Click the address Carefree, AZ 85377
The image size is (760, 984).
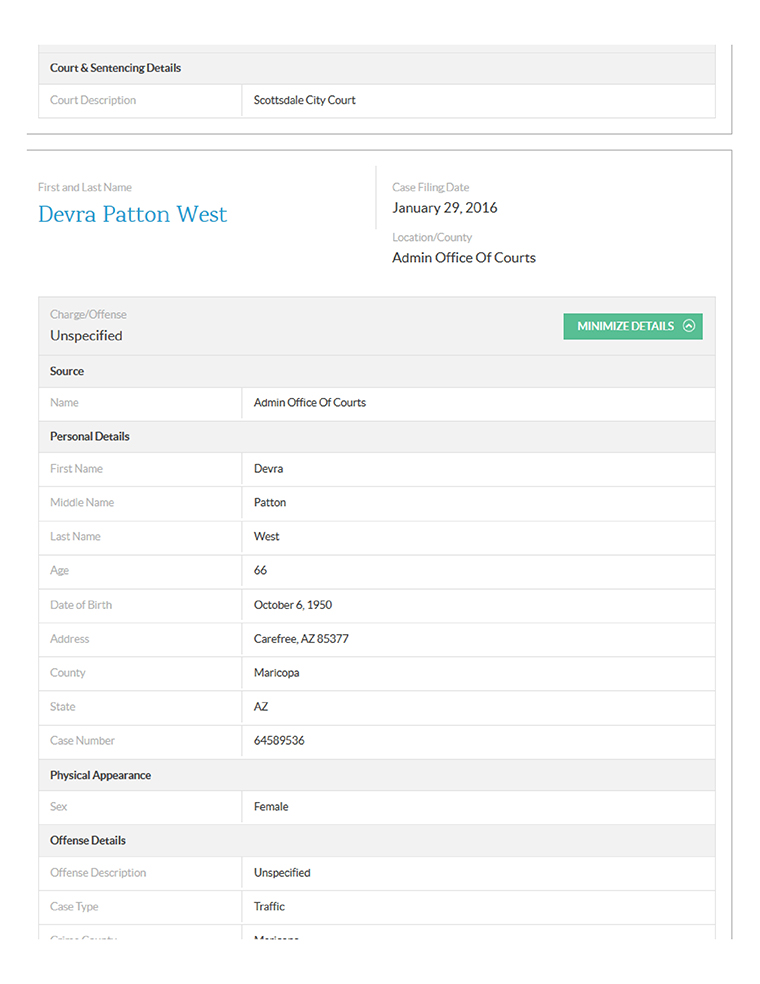pos(301,639)
